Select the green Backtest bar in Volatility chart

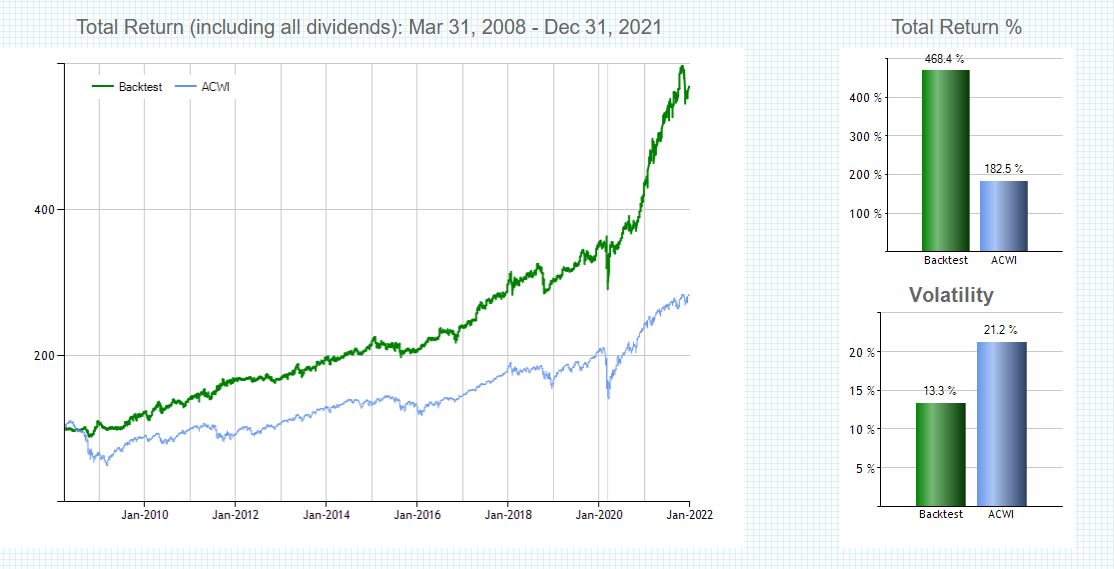click(941, 455)
